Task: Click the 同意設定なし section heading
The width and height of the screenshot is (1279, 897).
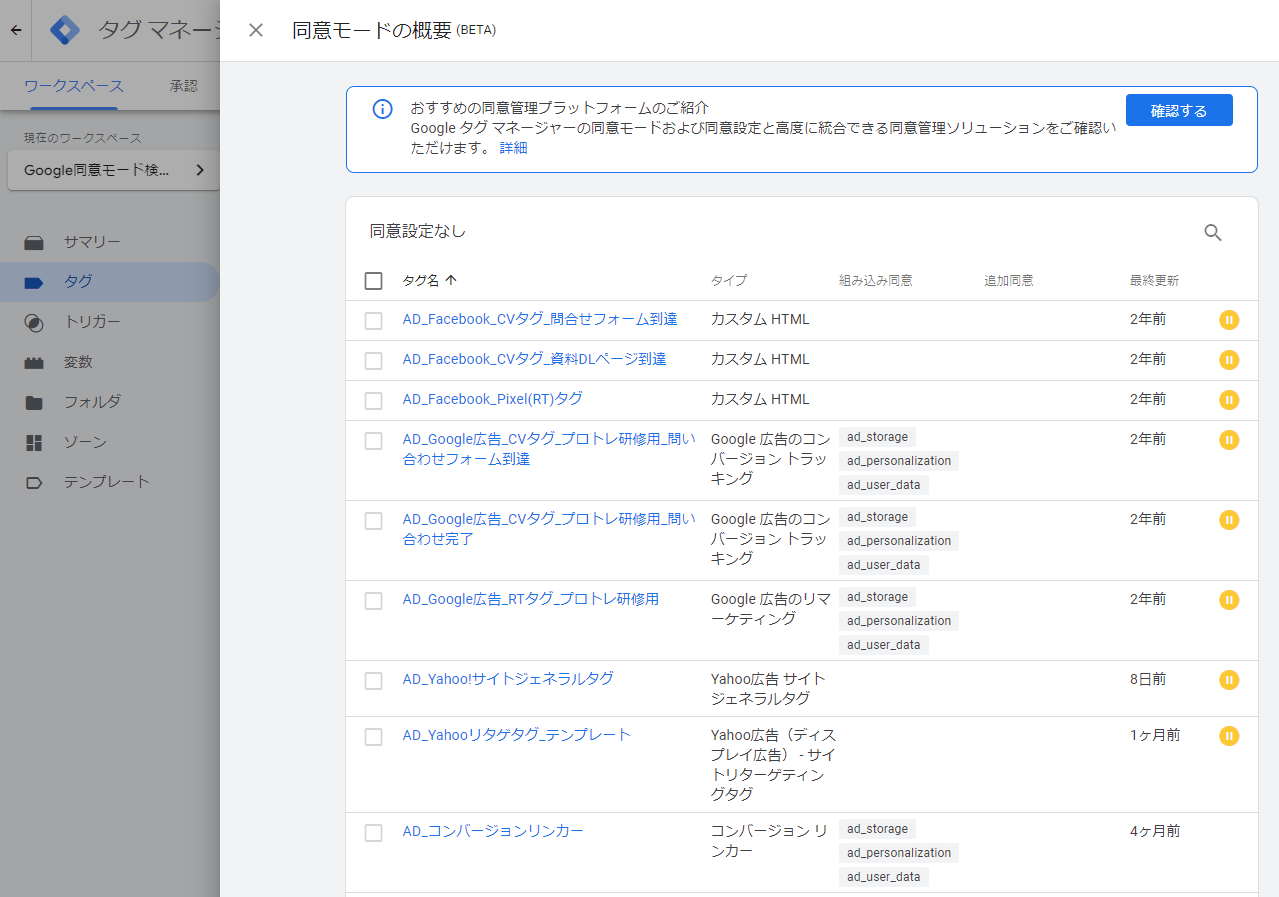Action: (x=418, y=231)
